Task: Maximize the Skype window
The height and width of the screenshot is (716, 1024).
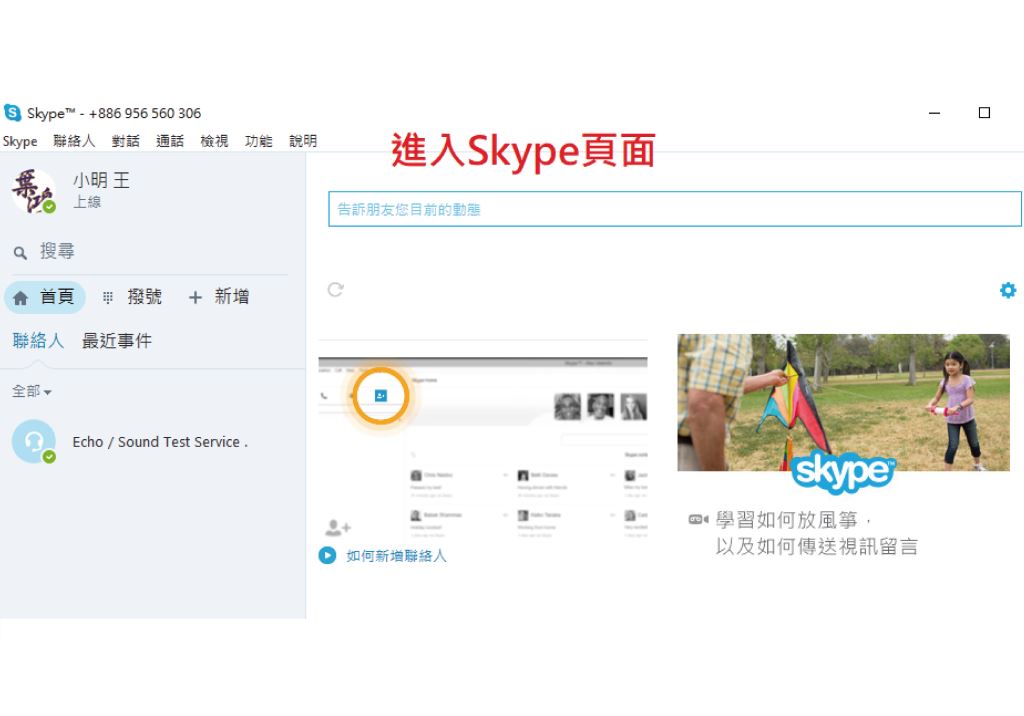Action: [984, 113]
